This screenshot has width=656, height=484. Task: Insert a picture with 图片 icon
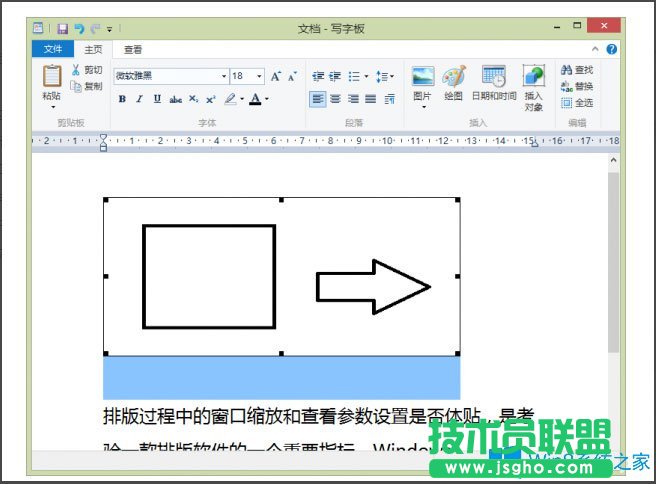[423, 77]
